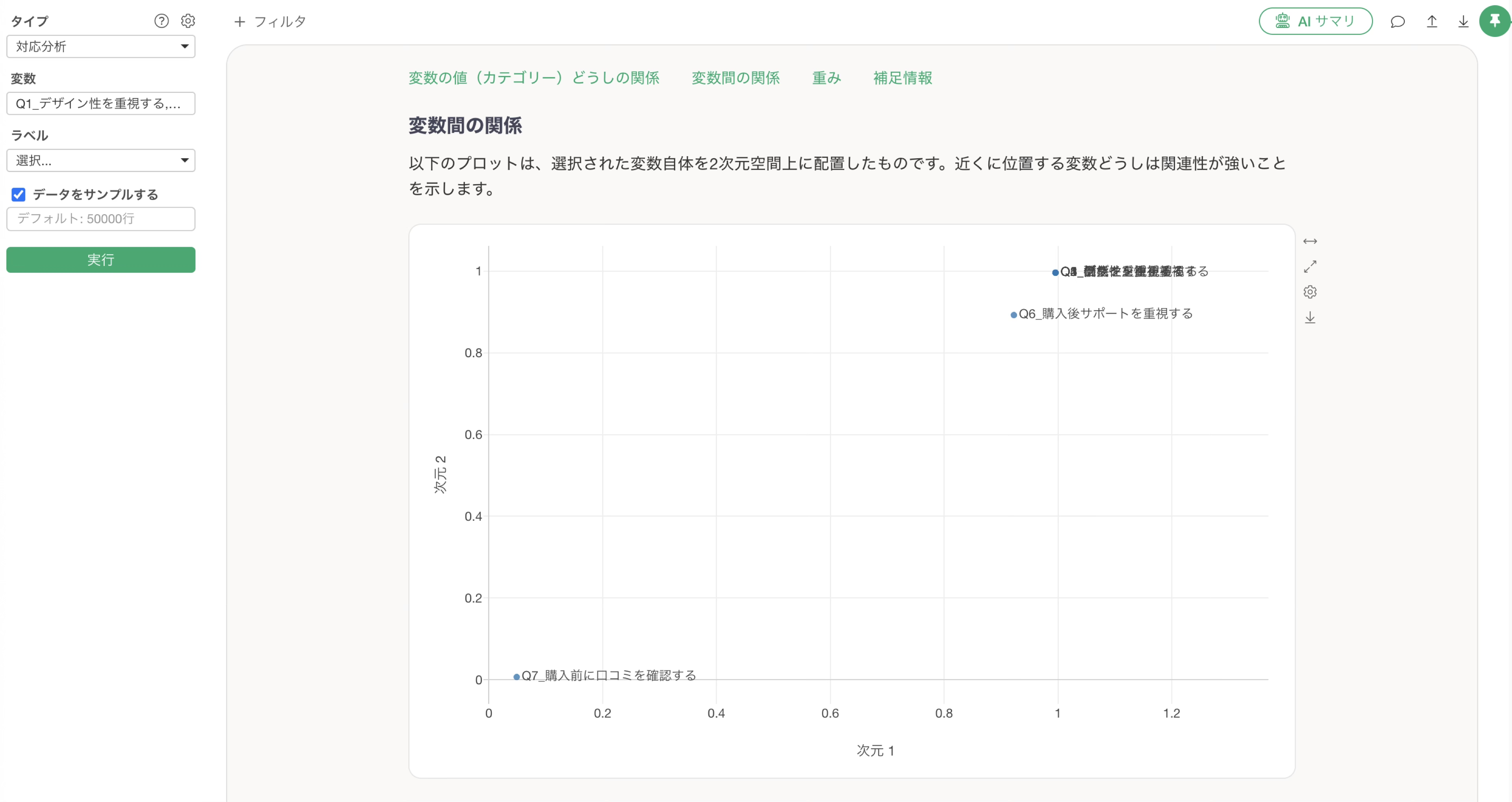The width and height of the screenshot is (1512, 802).
Task: Click chart fullscreen diagonal arrows icon
Action: (1310, 267)
